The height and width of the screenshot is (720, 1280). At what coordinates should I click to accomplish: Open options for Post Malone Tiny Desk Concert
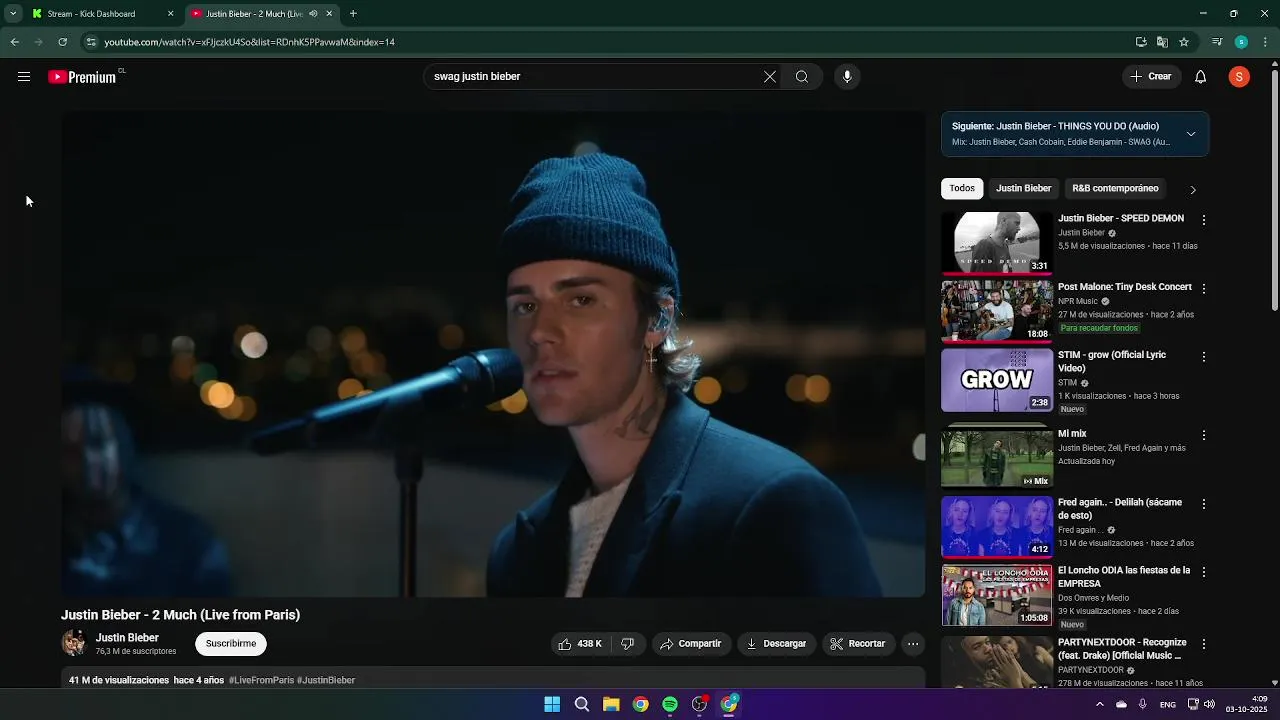click(1204, 289)
